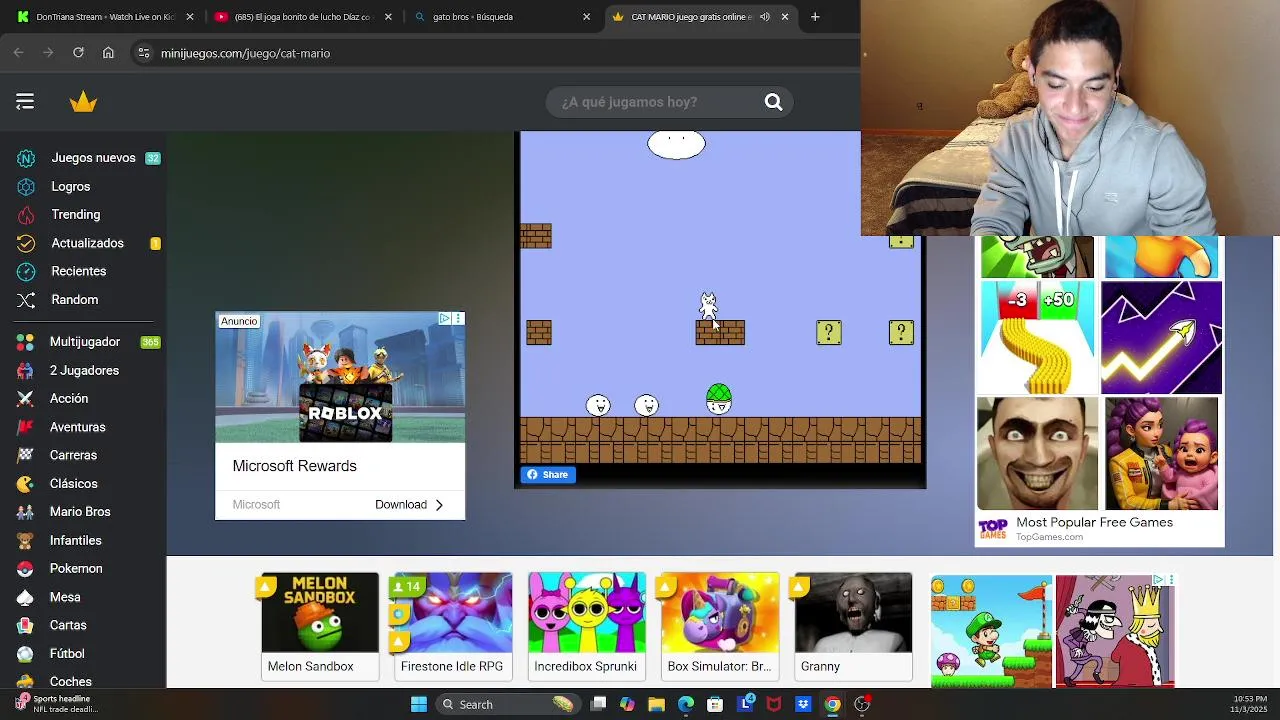Open the Box Simulator game card
Image resolution: width=1280 pixels, height=720 pixels.
tap(720, 626)
